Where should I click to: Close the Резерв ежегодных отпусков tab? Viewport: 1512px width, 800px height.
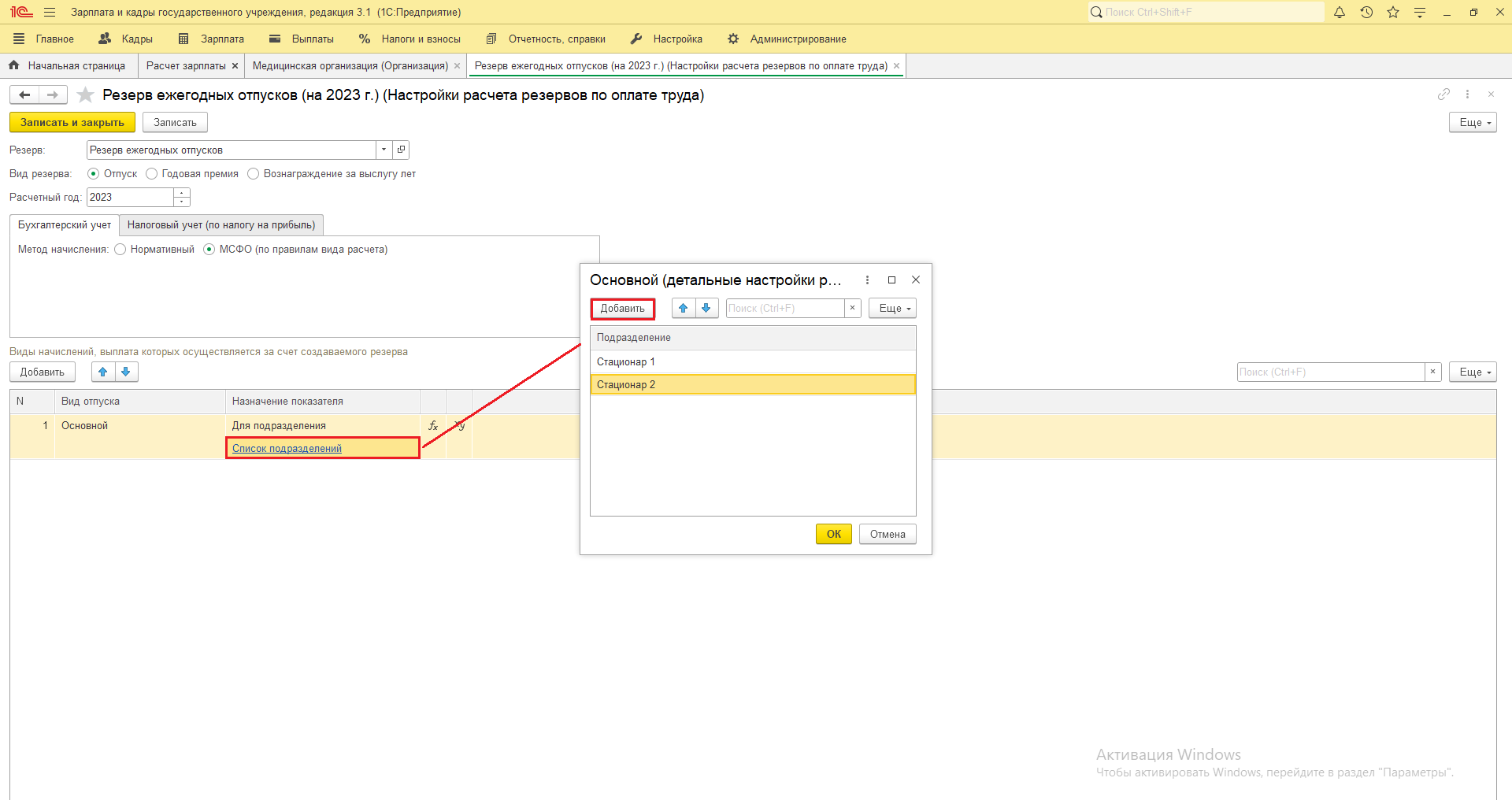896,66
